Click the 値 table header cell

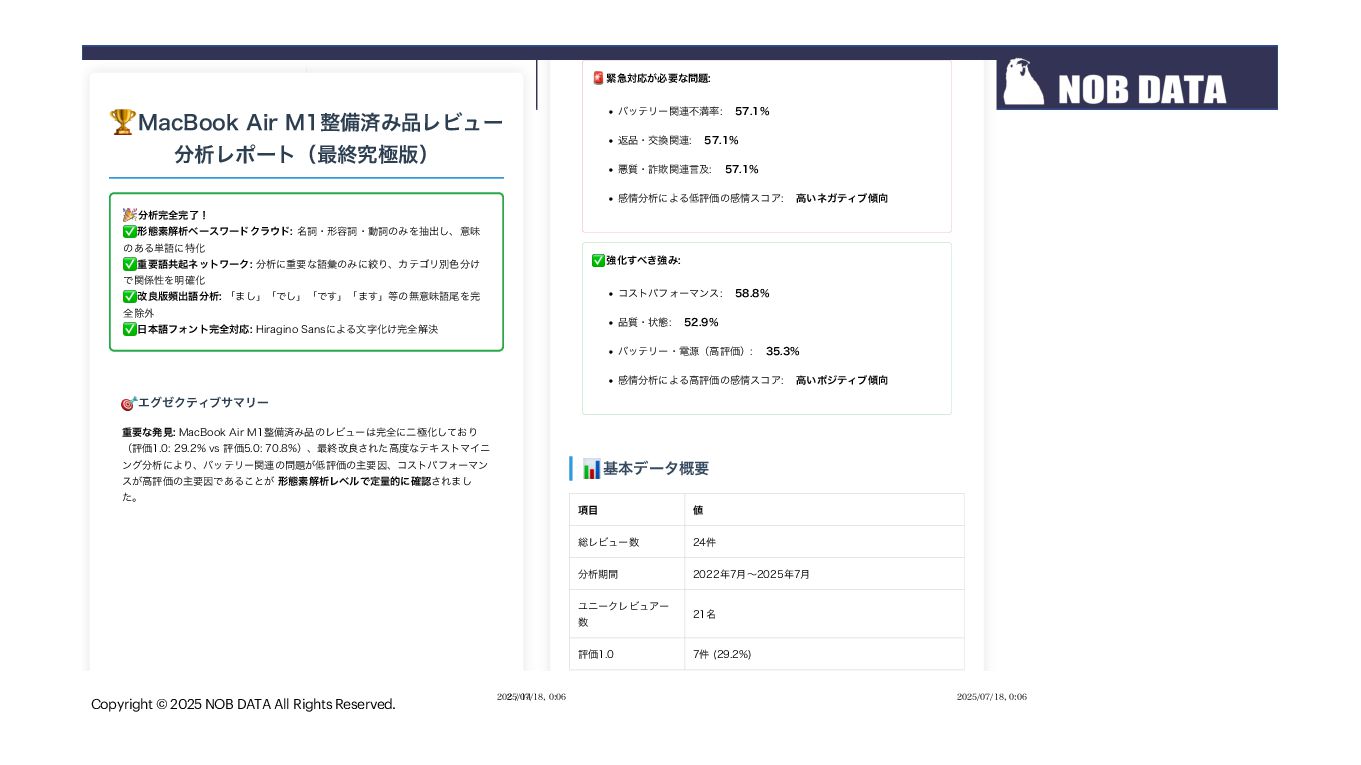pos(824,510)
